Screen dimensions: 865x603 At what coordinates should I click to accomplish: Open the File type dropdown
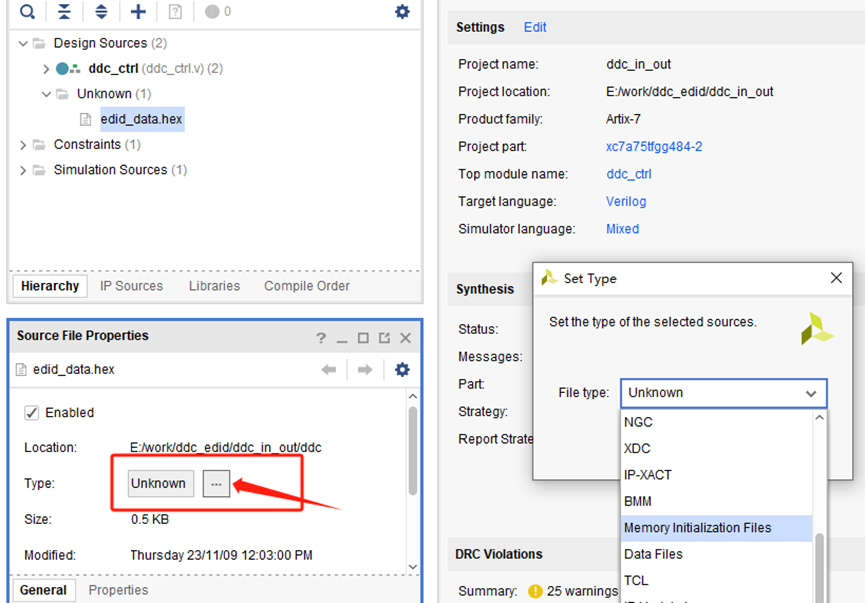[x=723, y=393]
